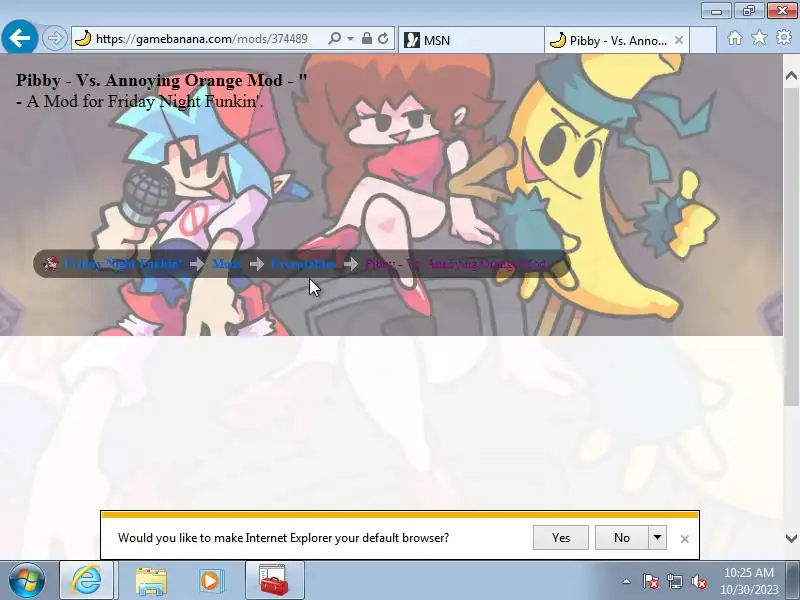This screenshot has width=800, height=600.
Task: Open the red toolbox taskbar application
Action: (274, 580)
